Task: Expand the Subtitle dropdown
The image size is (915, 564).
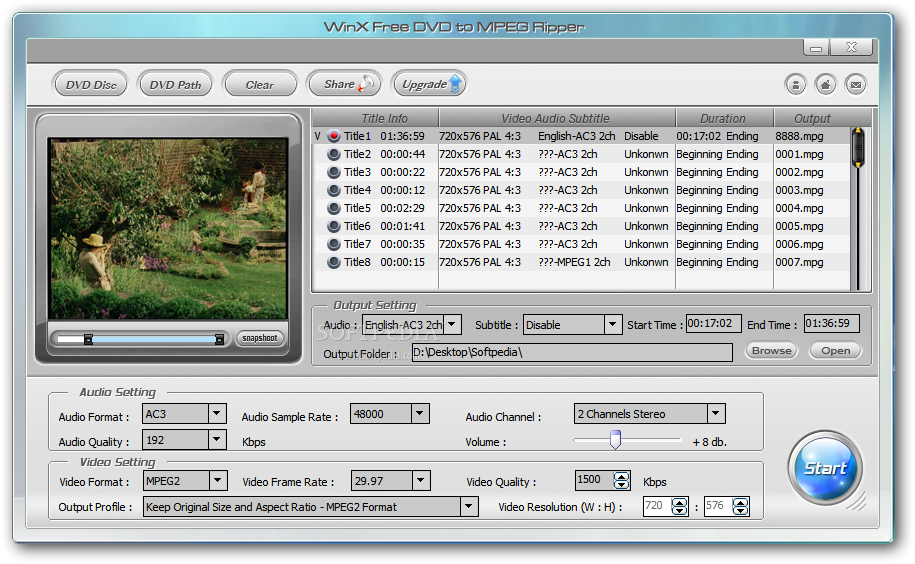Action: (x=612, y=324)
